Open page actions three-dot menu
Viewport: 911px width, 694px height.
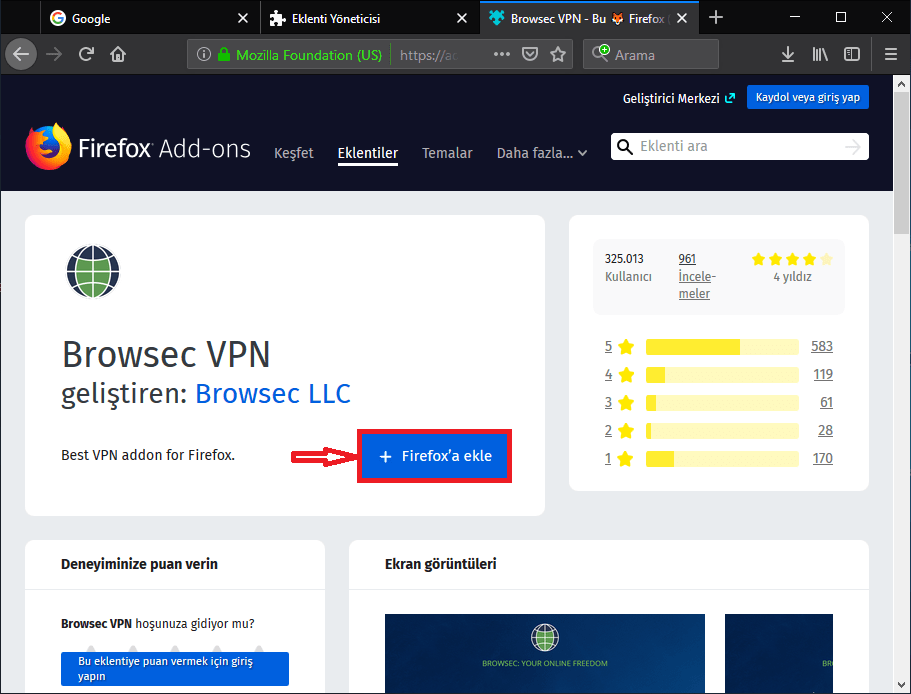coord(501,54)
